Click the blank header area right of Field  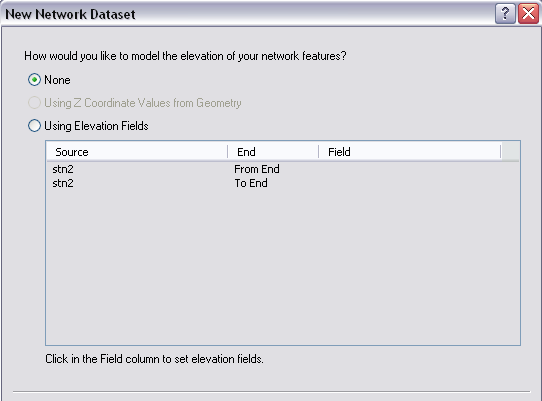pyautogui.click(x=510, y=152)
